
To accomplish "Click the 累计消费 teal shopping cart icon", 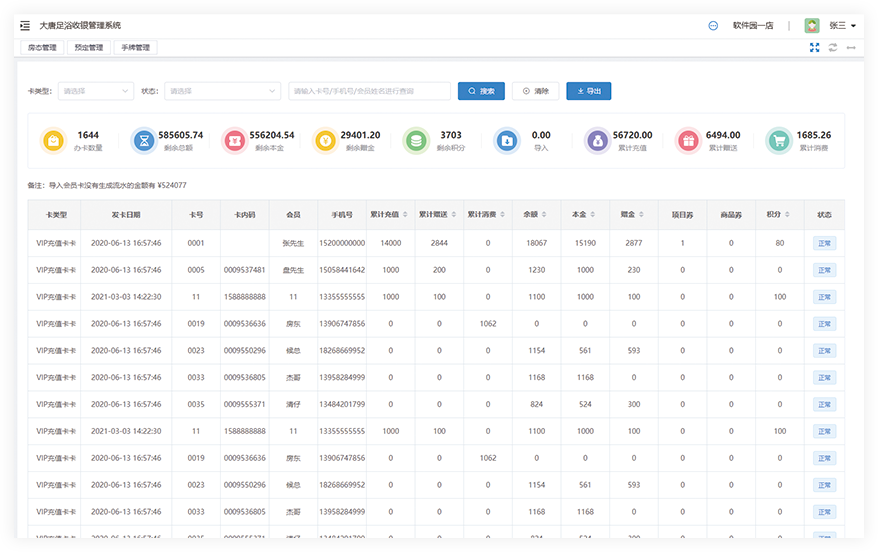I will (x=778, y=141).
